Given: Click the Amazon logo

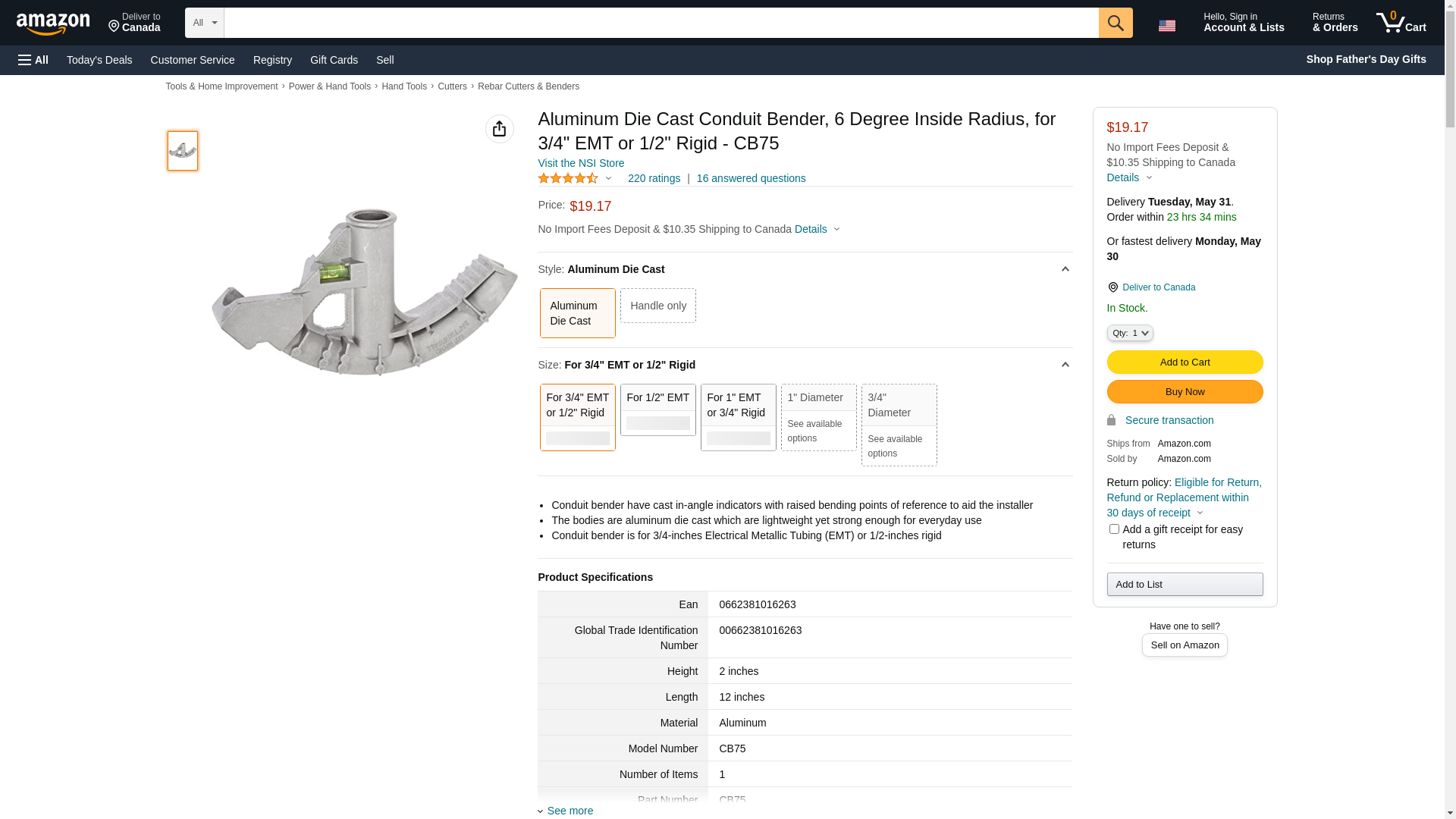Looking at the screenshot, I should (53, 24).
